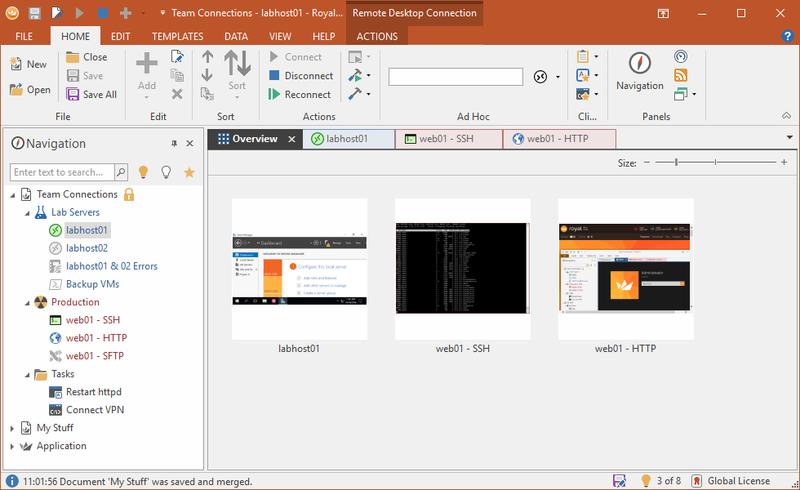The height and width of the screenshot is (490, 800).
Task: Click the yellow star favorites filter icon
Action: click(189, 172)
